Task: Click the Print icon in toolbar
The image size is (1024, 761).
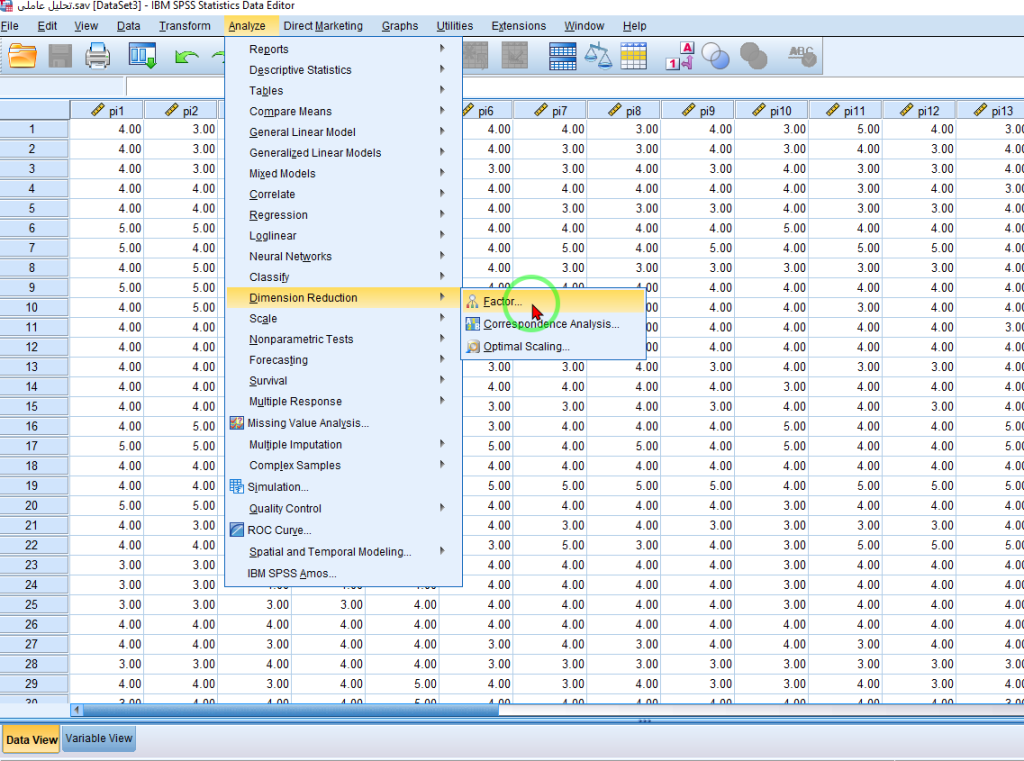Action: (98, 57)
